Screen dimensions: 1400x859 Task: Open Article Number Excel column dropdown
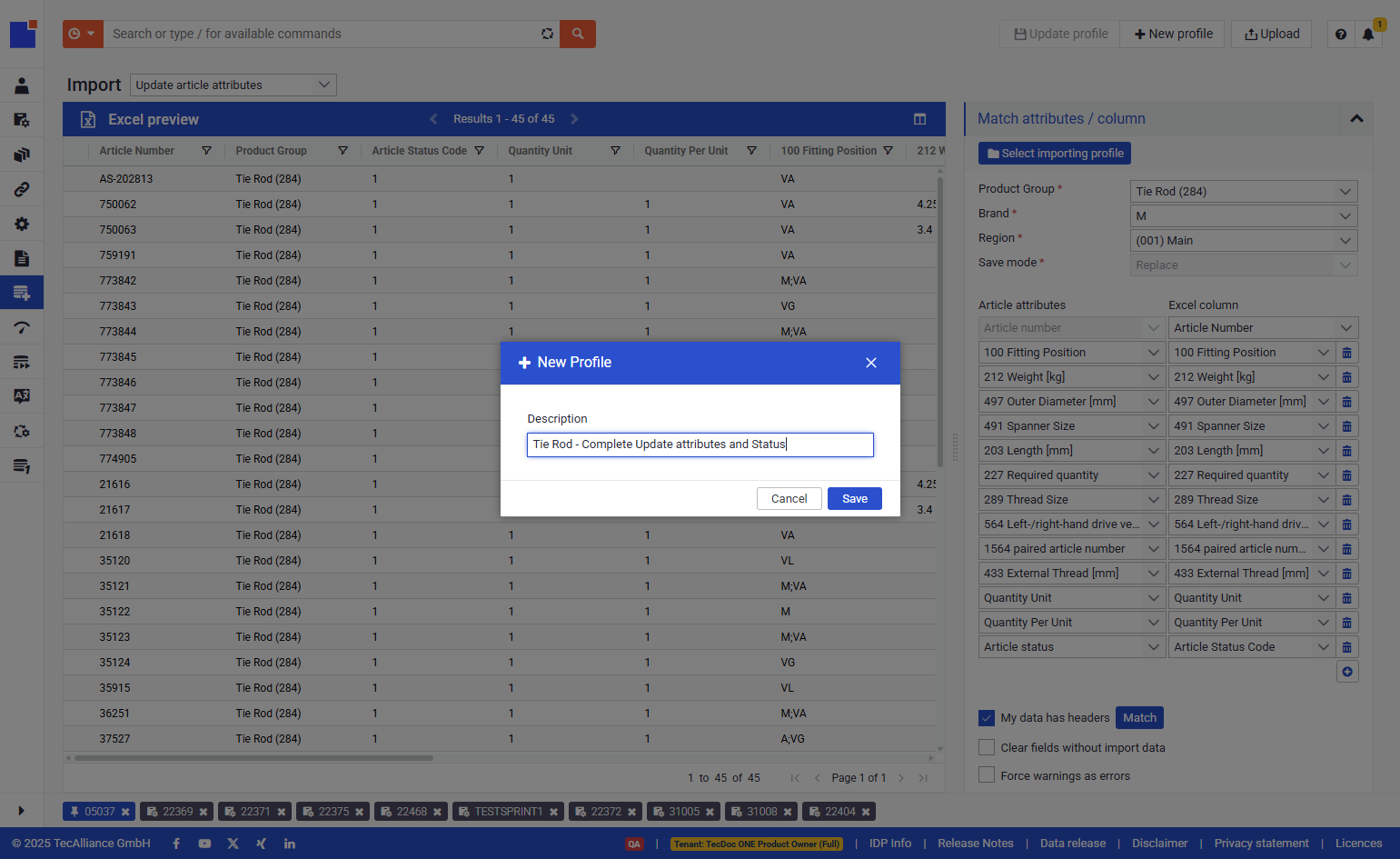click(x=1263, y=327)
